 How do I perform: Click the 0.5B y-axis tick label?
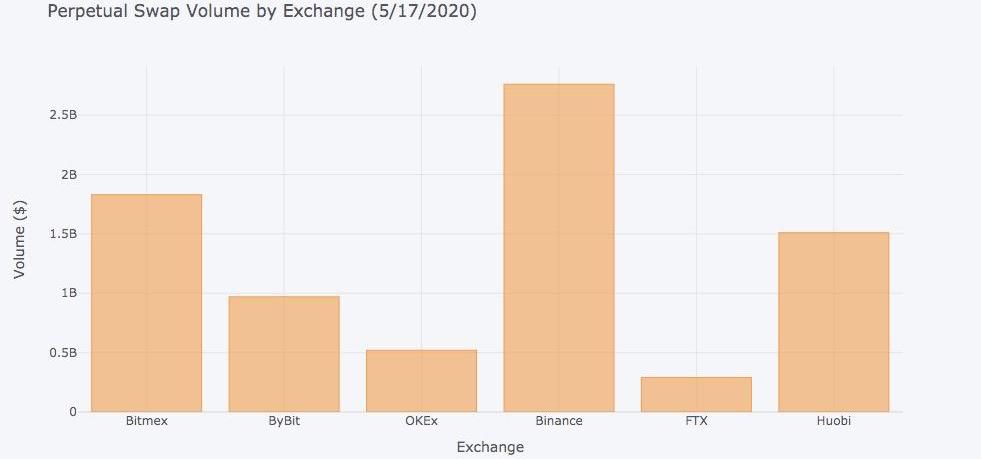point(63,353)
